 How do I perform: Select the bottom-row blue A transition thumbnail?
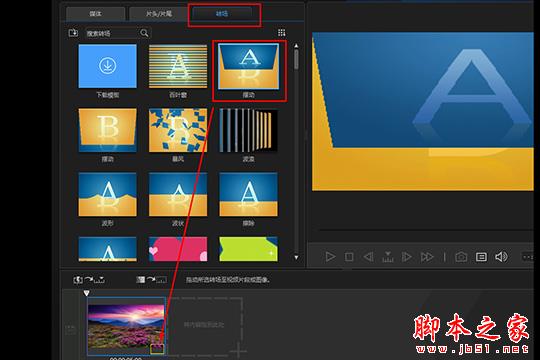pyautogui.click(x=107, y=249)
